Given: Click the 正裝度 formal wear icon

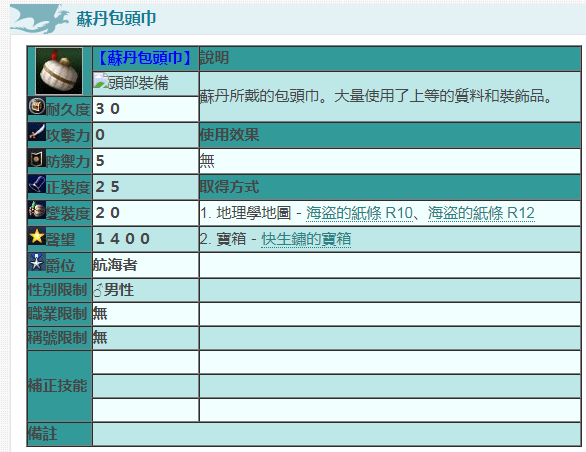Looking at the screenshot, I should [x=37, y=184].
